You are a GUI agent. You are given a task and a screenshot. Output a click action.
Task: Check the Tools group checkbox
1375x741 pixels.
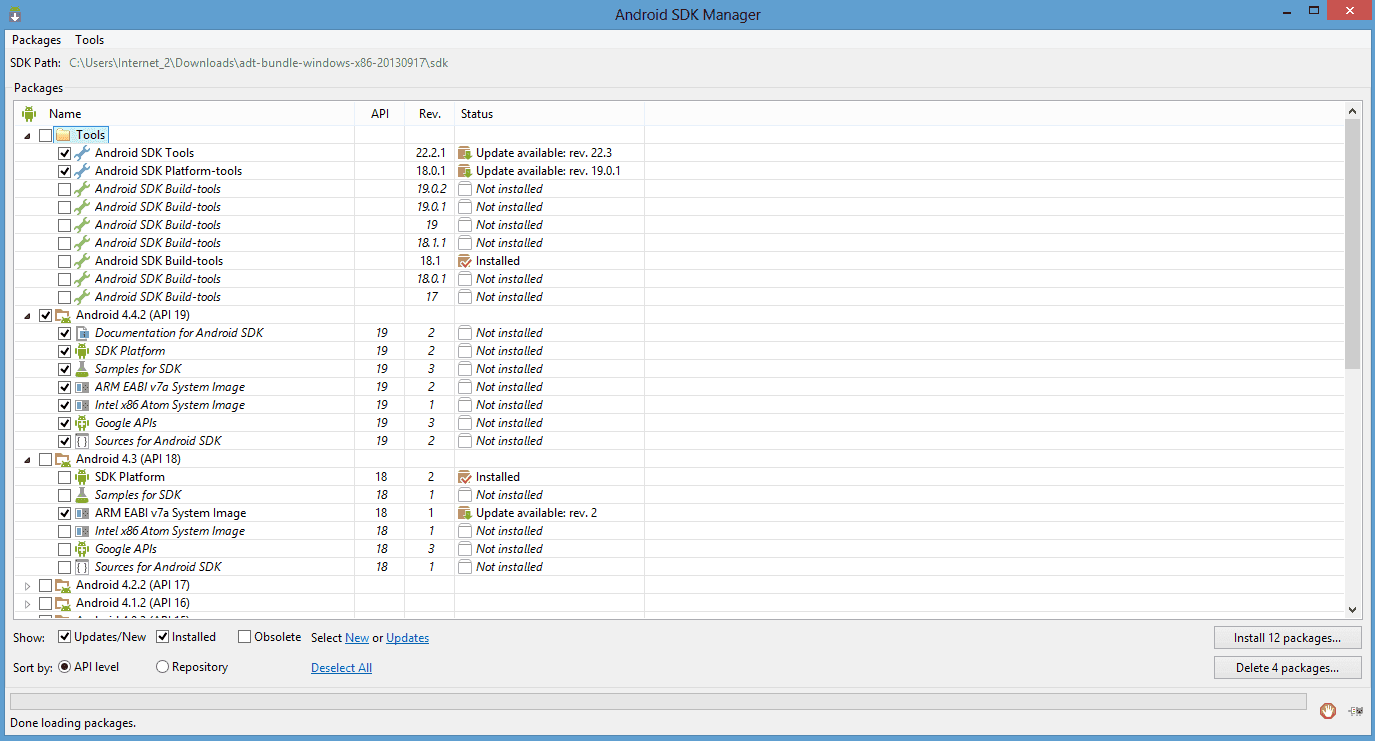[x=45, y=135]
